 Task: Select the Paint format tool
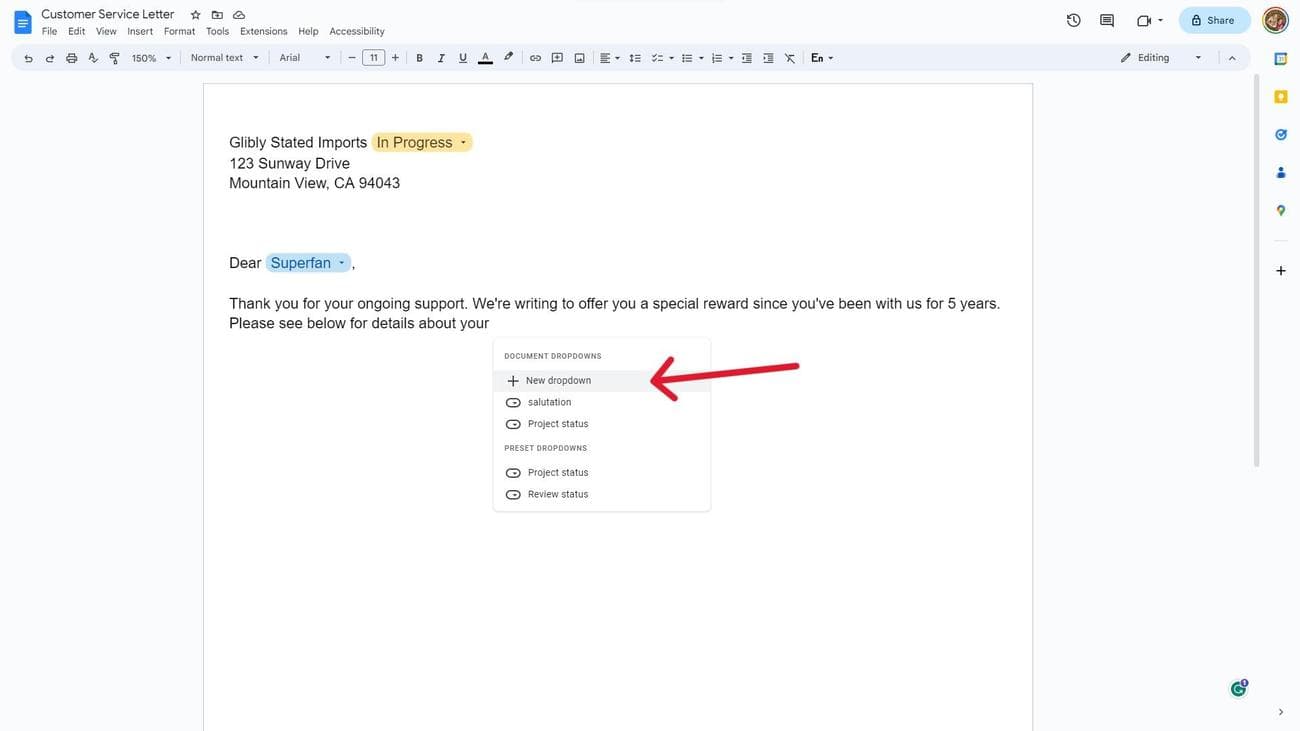click(114, 58)
